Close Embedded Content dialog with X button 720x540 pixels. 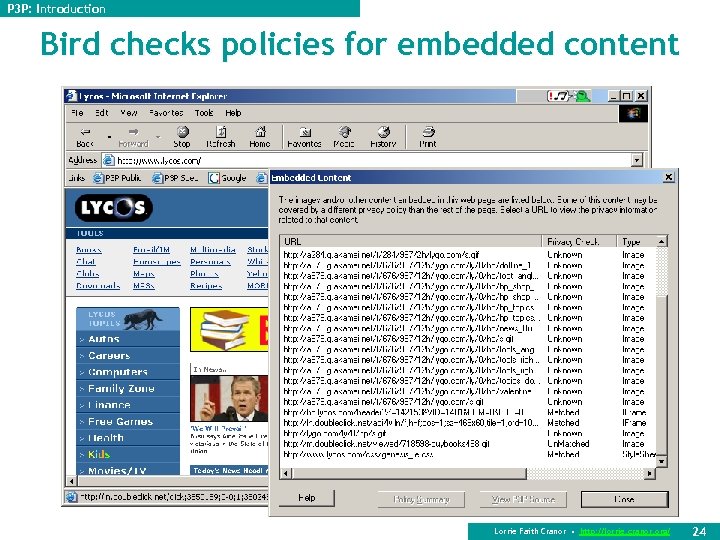click(669, 177)
